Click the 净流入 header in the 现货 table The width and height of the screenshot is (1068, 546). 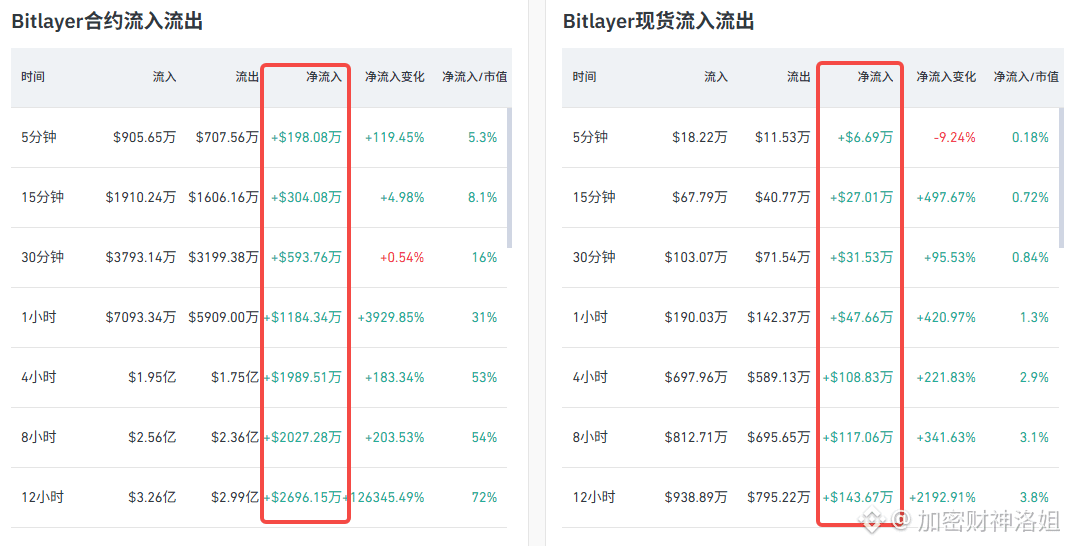point(875,77)
